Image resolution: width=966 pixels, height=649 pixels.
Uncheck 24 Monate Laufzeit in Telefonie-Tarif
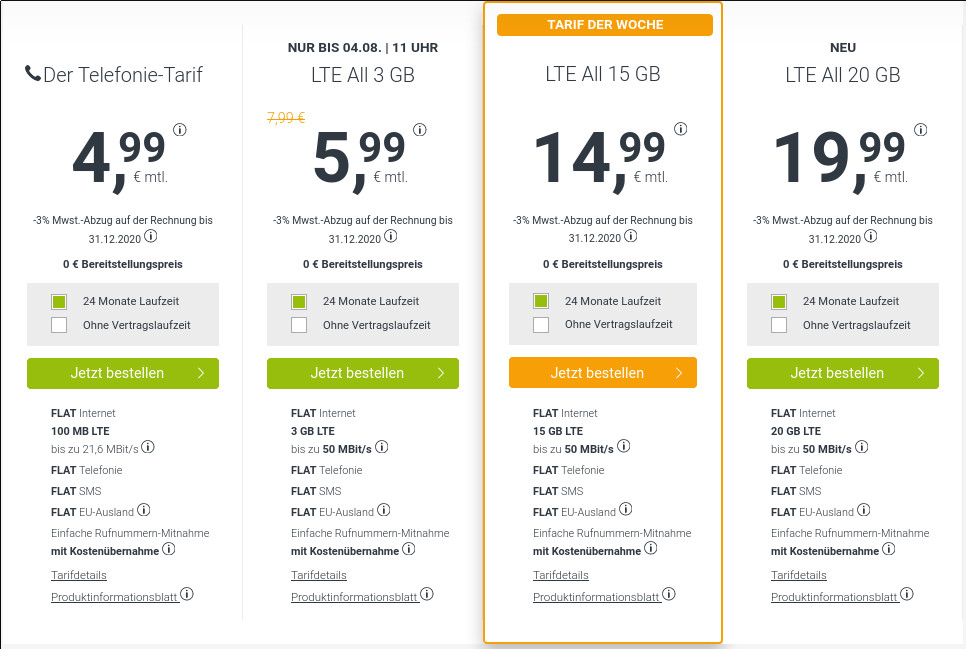(x=58, y=301)
